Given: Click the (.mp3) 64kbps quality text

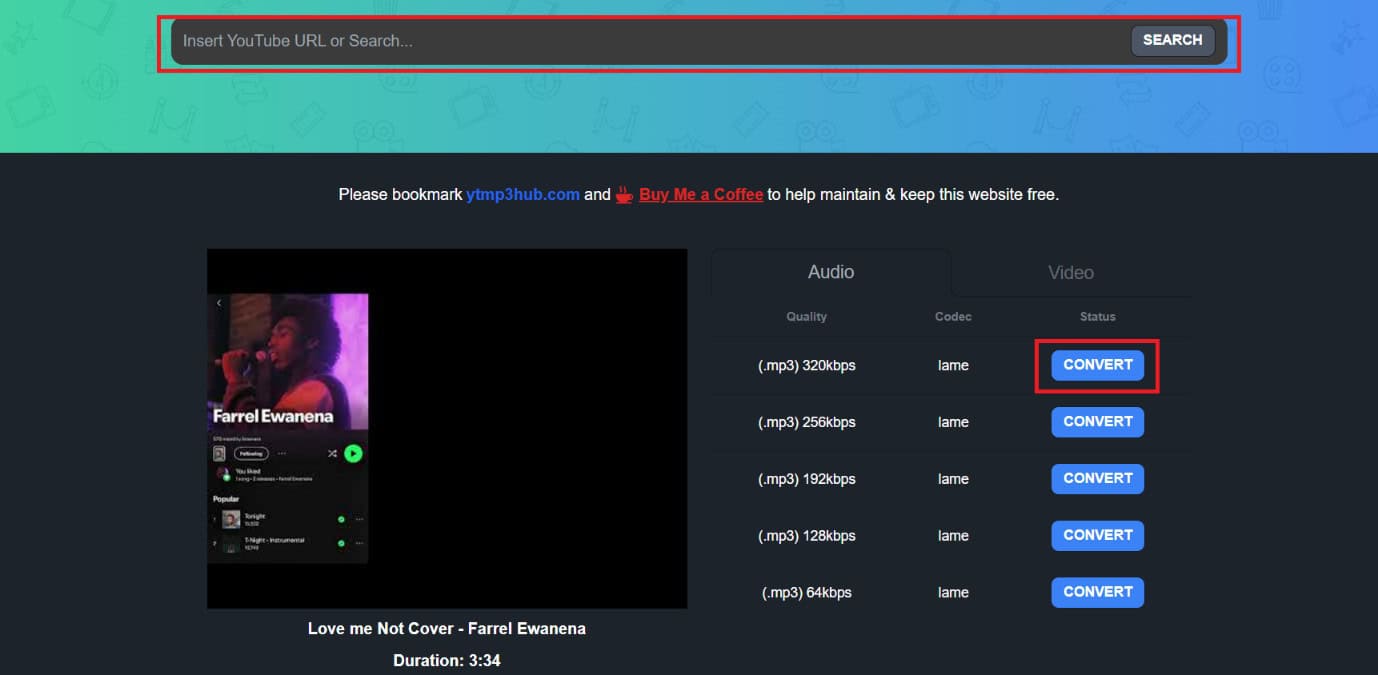Looking at the screenshot, I should 806,593.
